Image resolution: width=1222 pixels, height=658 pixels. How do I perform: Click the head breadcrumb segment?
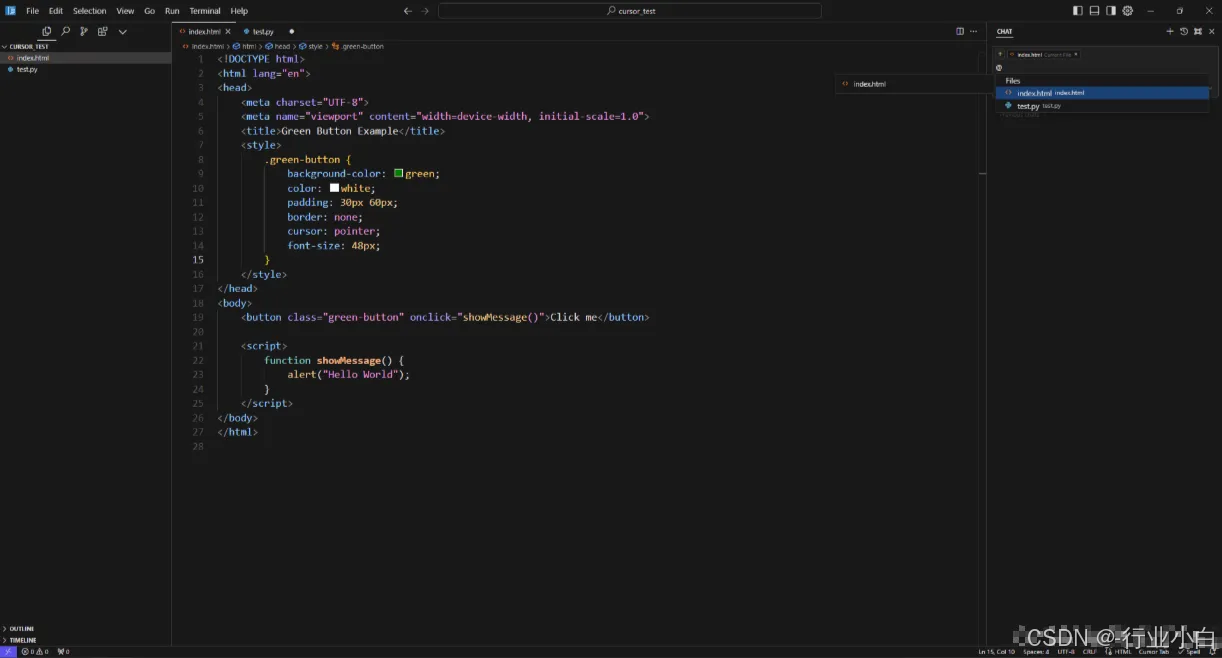pos(278,46)
